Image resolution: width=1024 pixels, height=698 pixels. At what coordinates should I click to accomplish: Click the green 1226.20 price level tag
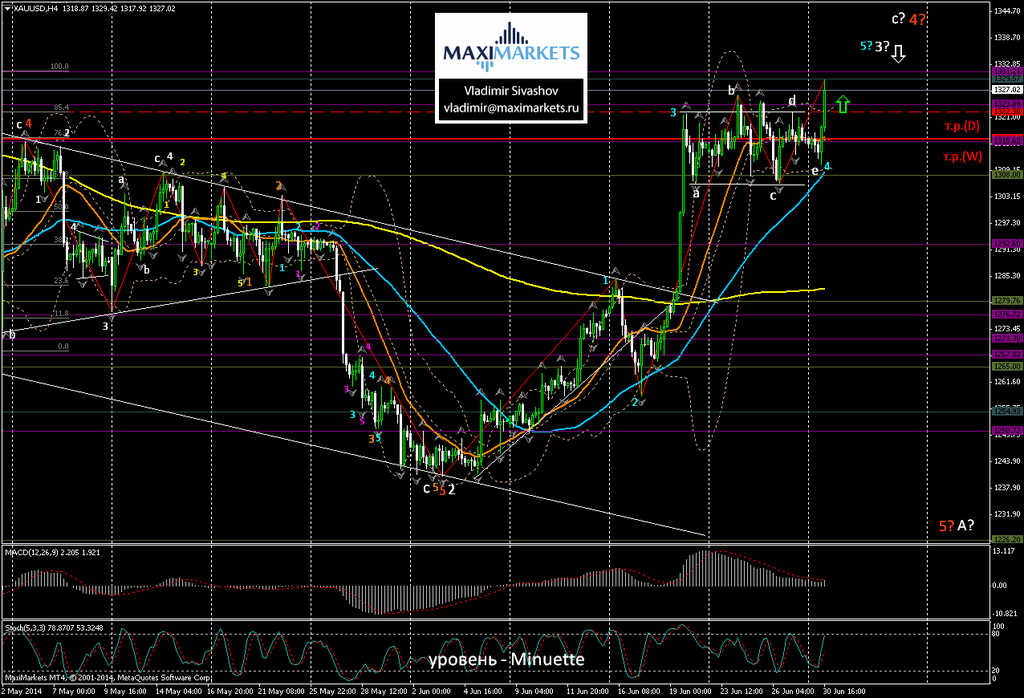[x=1006, y=539]
